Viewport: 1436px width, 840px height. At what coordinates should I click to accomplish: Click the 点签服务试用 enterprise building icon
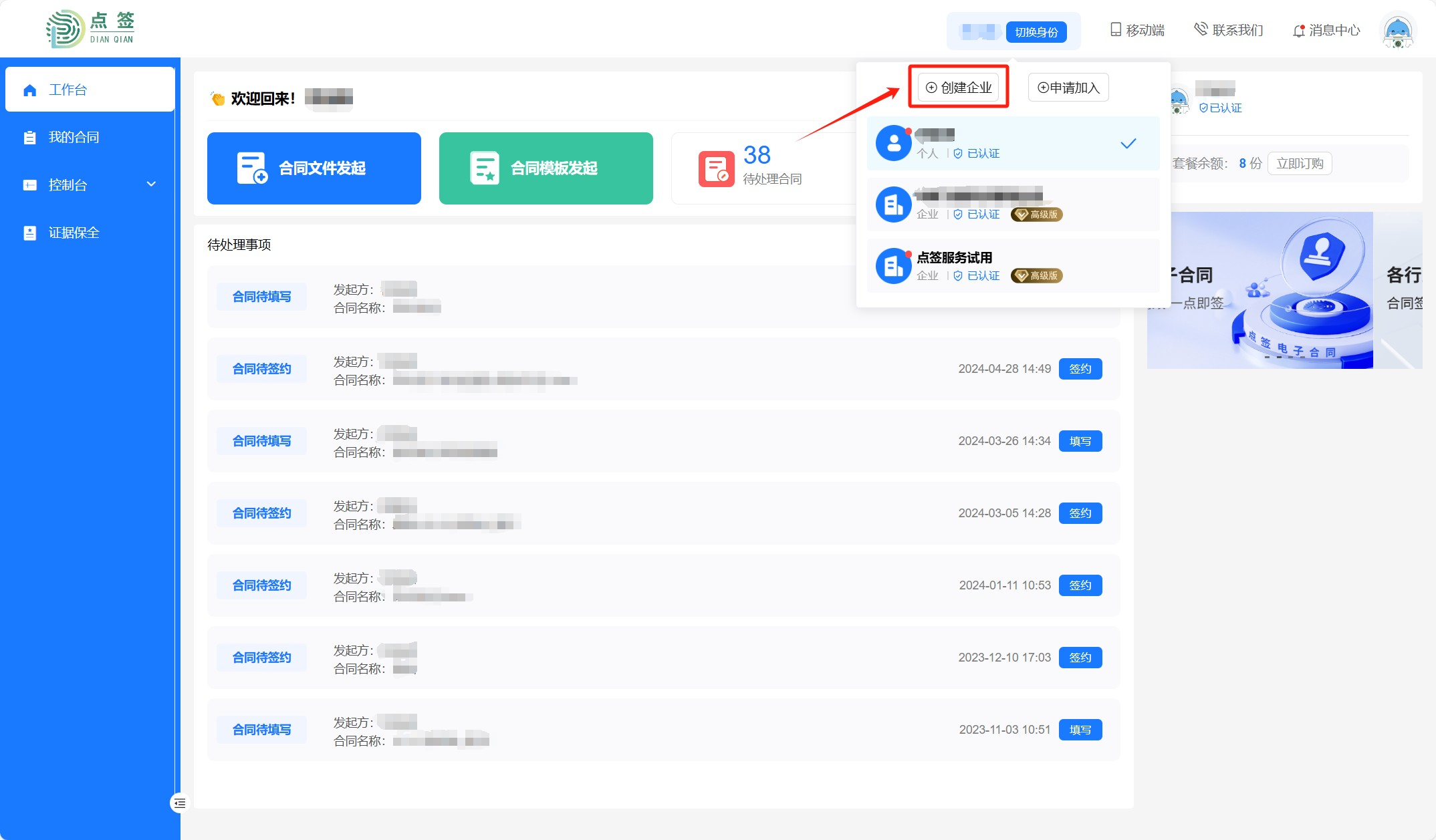(x=893, y=266)
